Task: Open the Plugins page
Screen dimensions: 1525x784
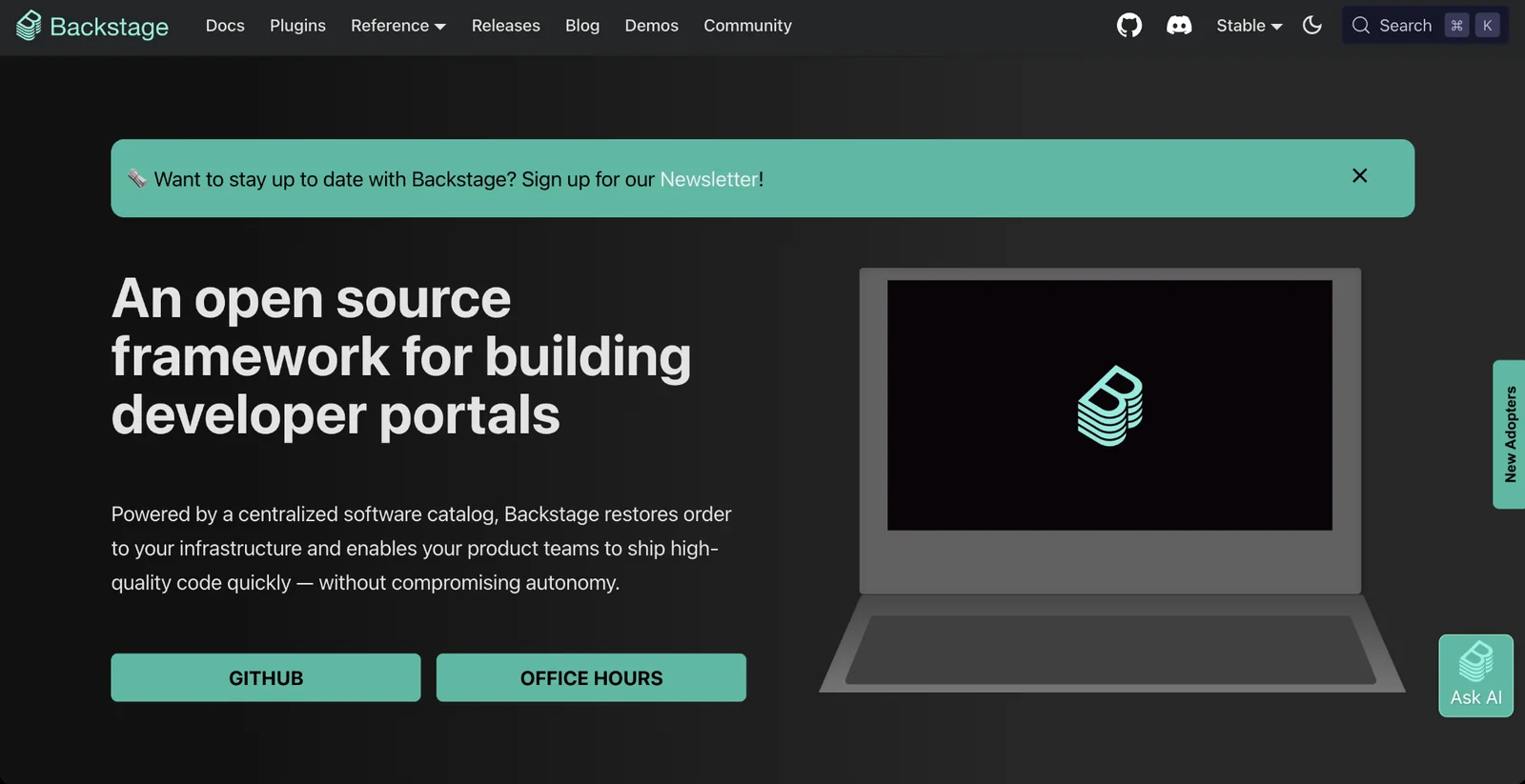Action: (x=297, y=26)
